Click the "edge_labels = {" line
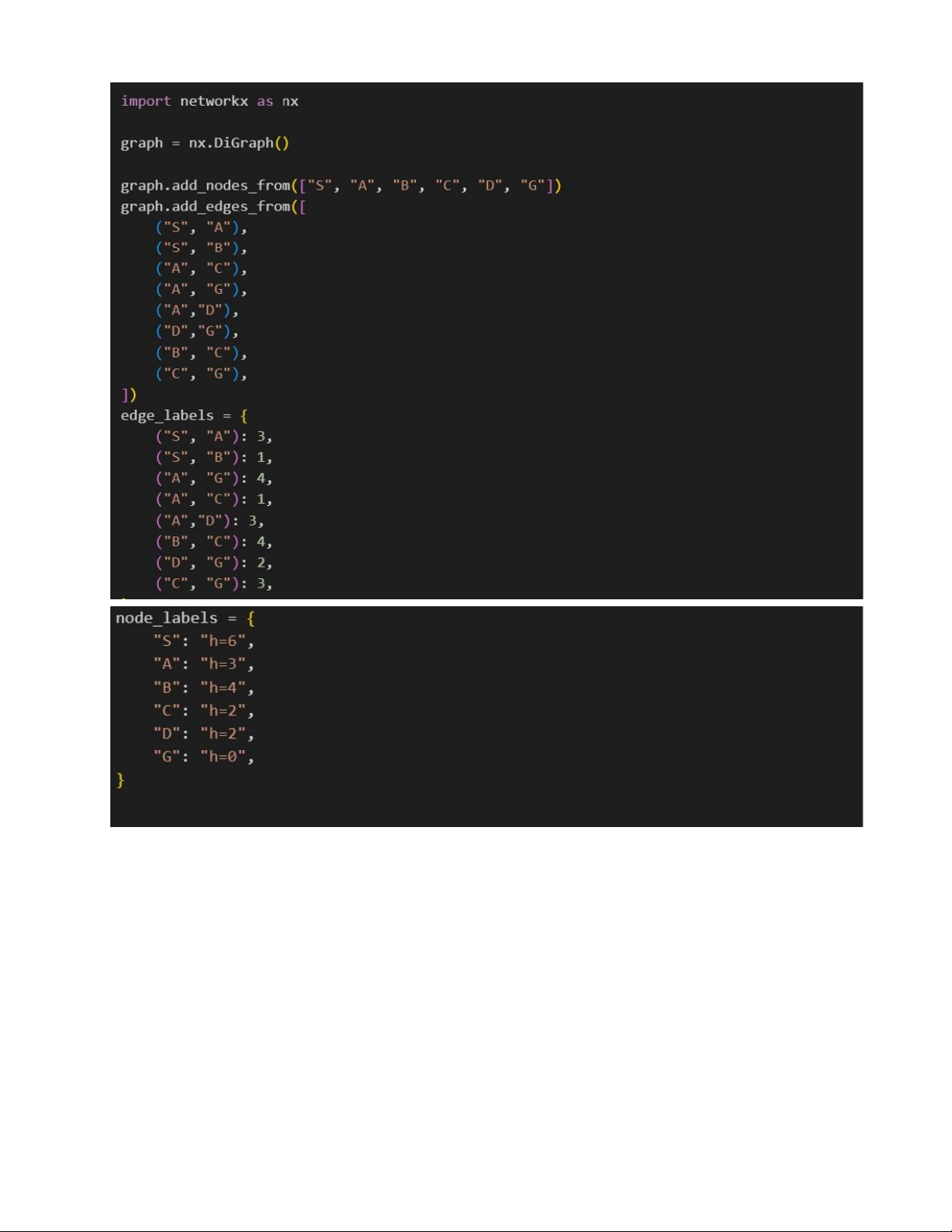 point(184,416)
